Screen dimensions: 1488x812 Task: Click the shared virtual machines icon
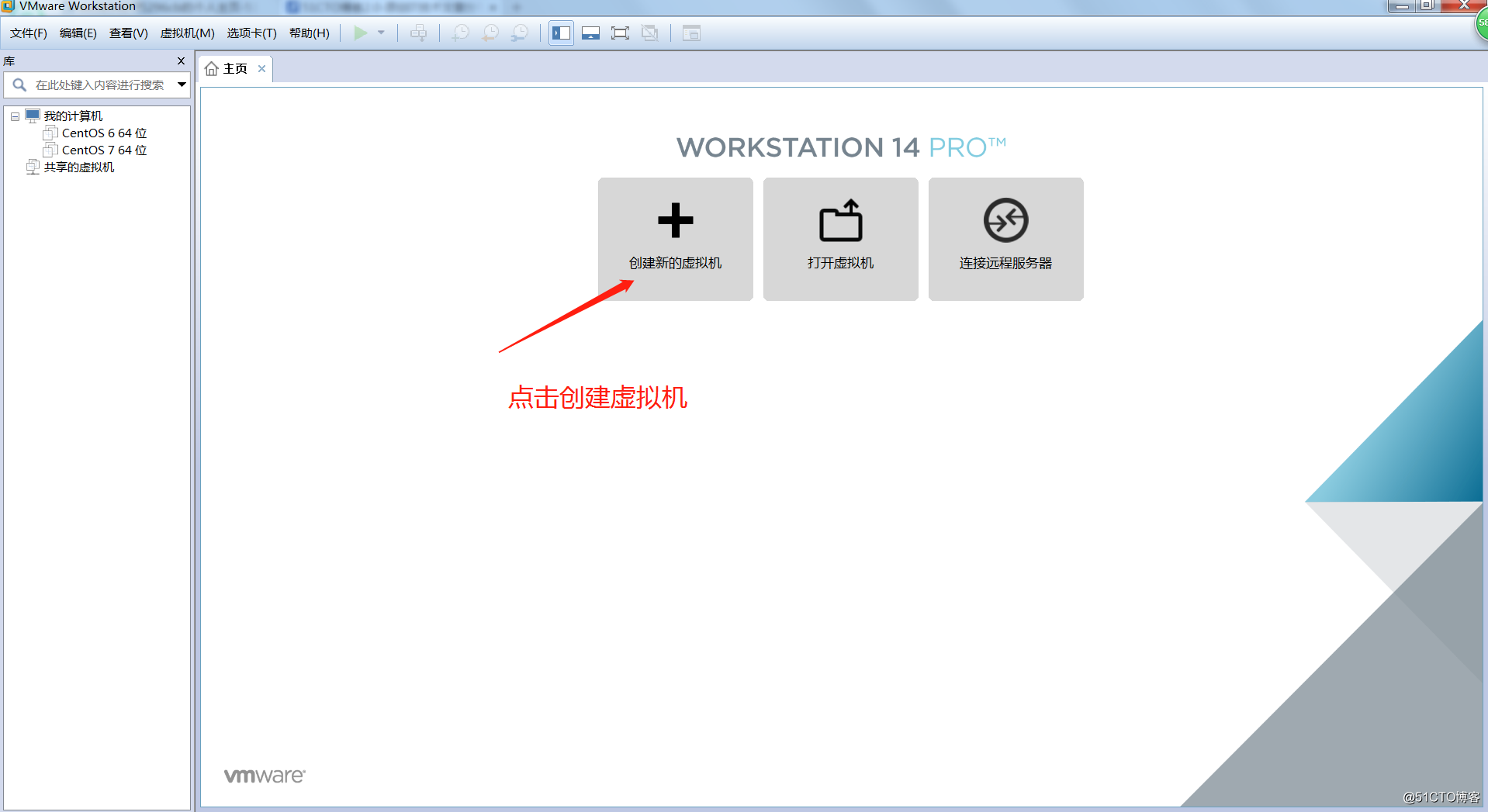33,168
